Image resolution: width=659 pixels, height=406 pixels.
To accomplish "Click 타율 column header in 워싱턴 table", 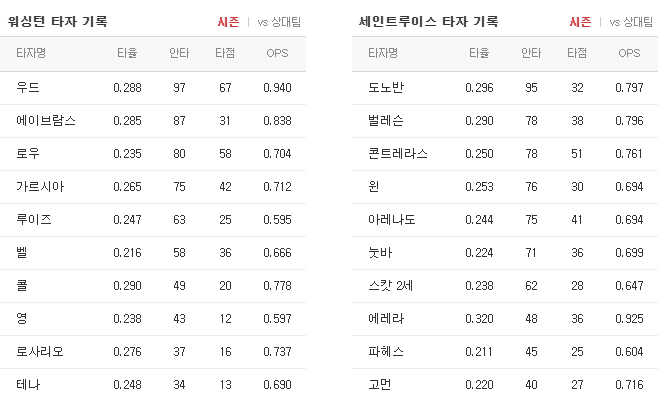I will [x=127, y=53].
